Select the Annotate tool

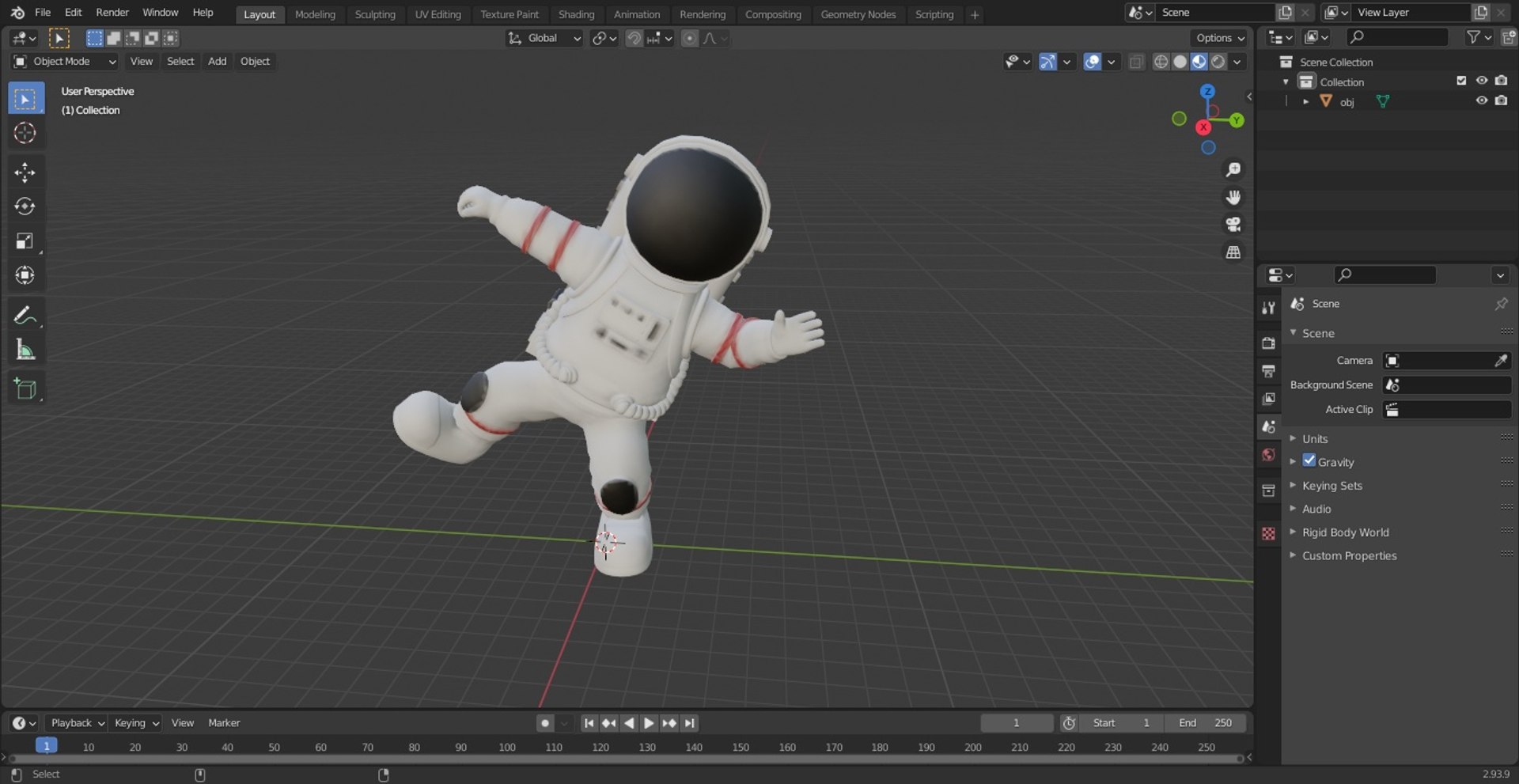pos(25,316)
